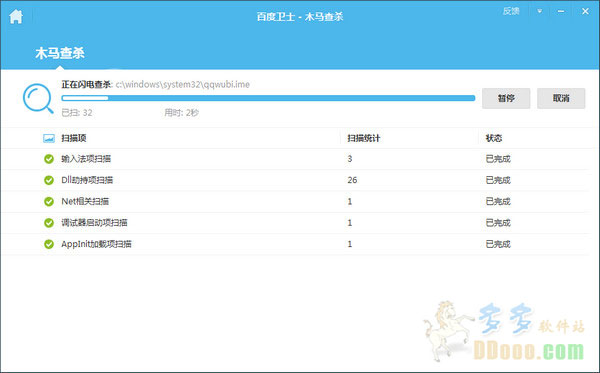
Task: Click the count 26 for Dll劫持项扫描
Action: coord(352,180)
